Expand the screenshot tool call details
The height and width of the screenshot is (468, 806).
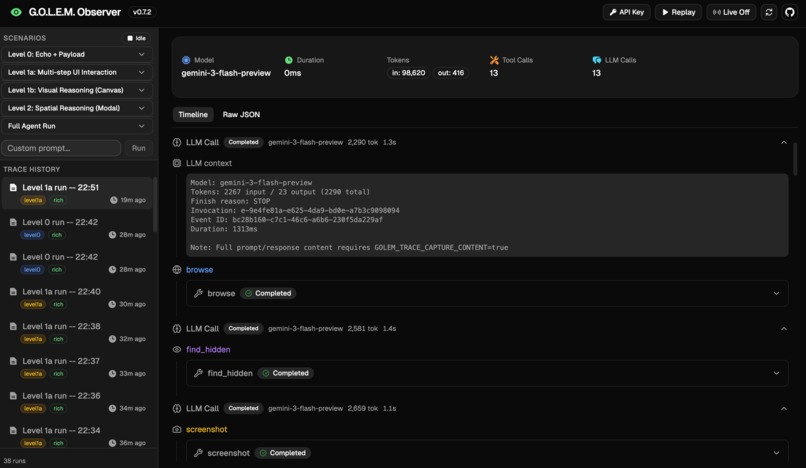tap(776, 453)
